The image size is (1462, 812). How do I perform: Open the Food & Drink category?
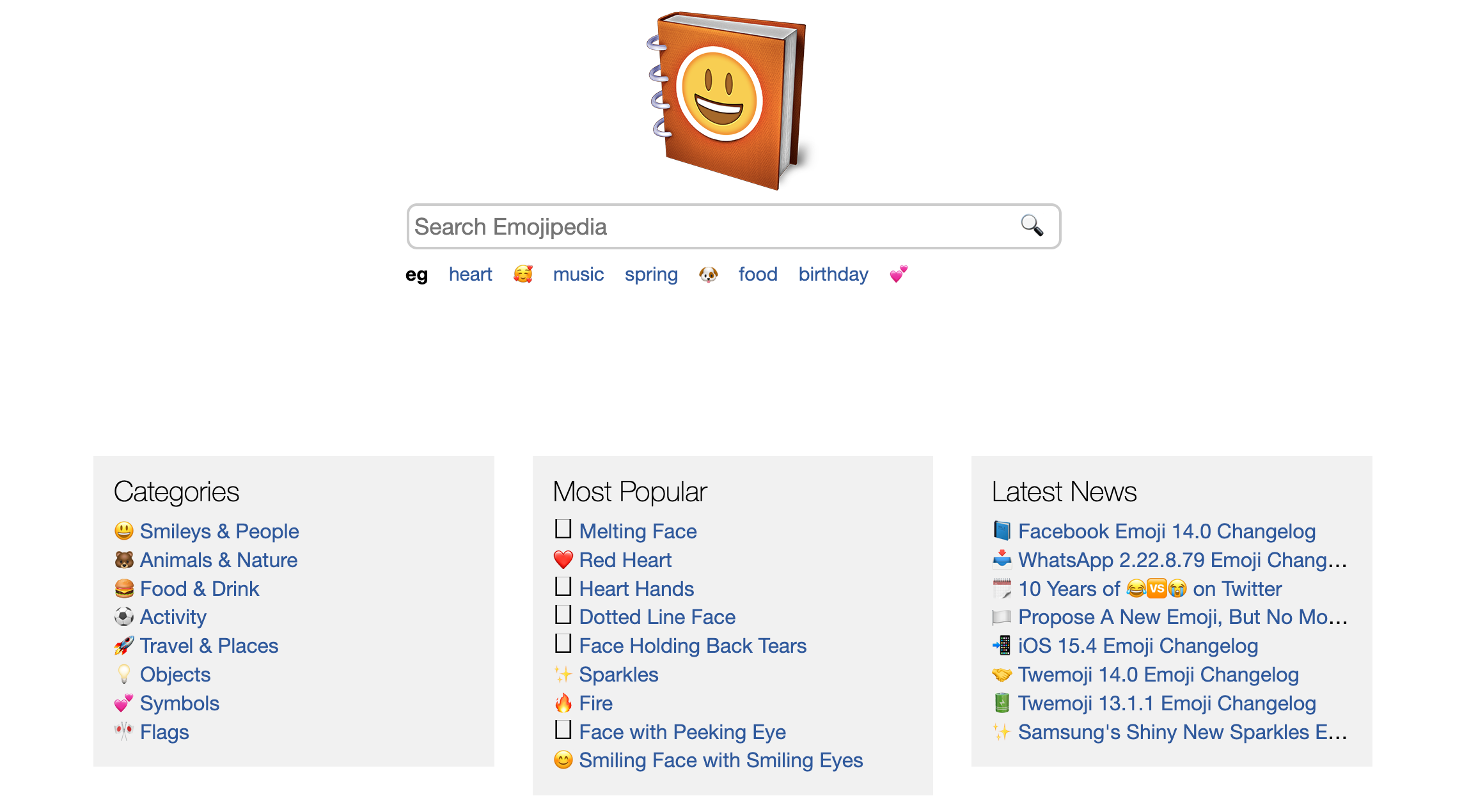click(x=200, y=589)
